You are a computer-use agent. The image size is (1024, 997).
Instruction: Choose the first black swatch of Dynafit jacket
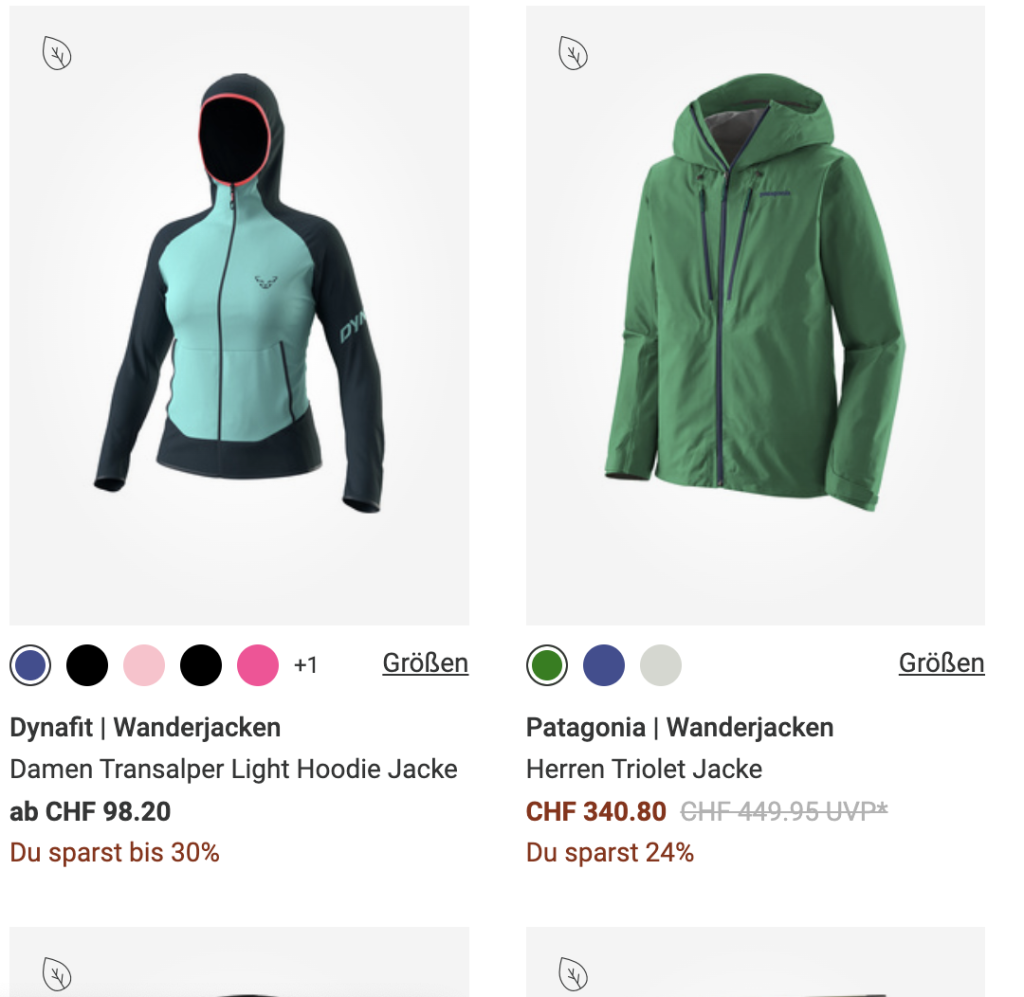pos(87,665)
